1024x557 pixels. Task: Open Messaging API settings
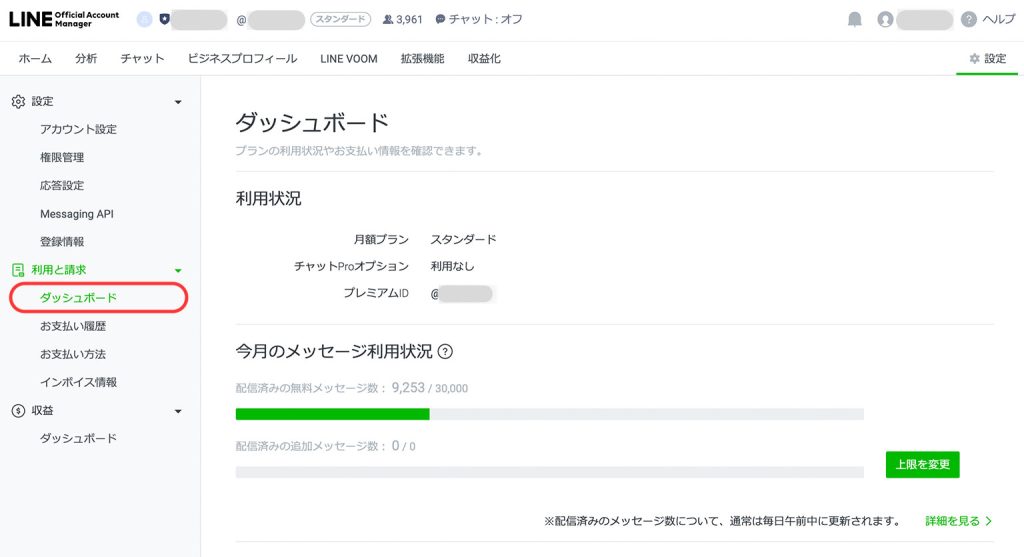pos(77,214)
